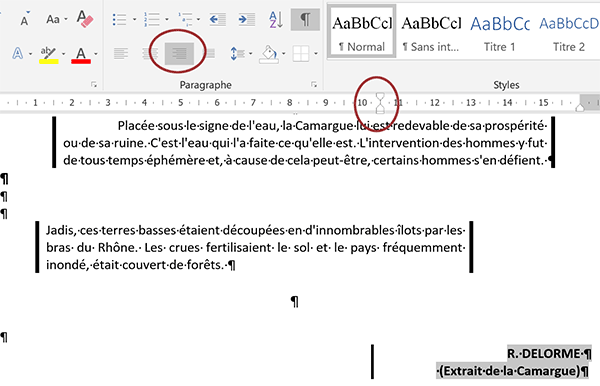600x386 pixels.
Task: Open the multilevel list dropdown arrow
Action: (x=198, y=19)
